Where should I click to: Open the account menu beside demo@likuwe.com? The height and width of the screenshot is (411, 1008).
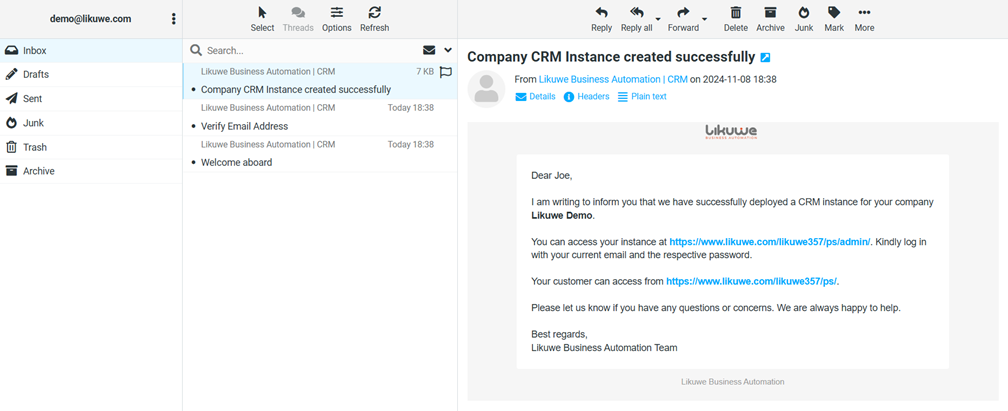[174, 19]
